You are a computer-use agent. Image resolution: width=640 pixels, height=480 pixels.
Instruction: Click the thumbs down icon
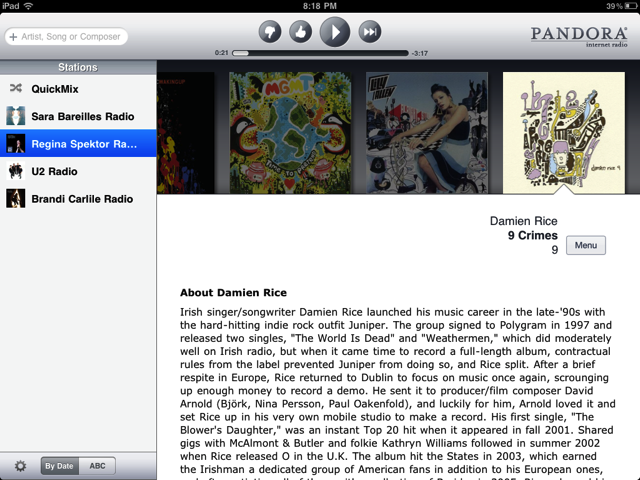270,32
